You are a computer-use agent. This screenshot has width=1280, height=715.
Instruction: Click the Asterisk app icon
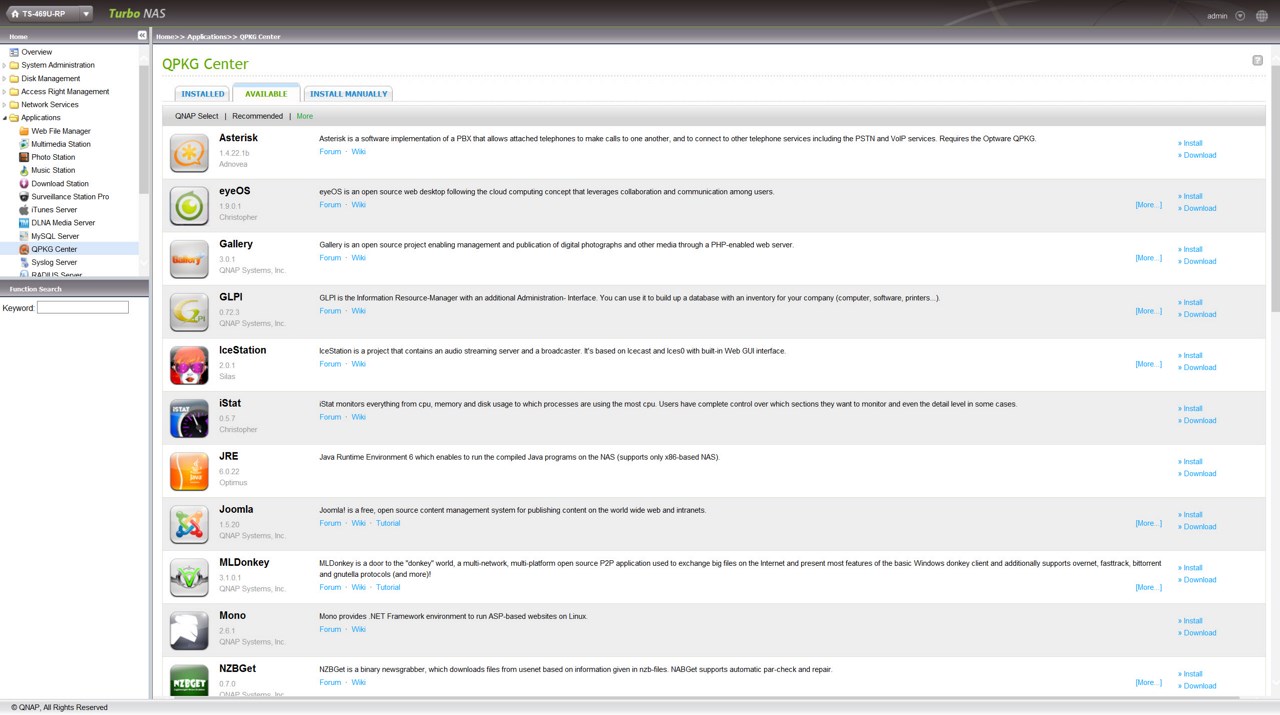coord(189,153)
